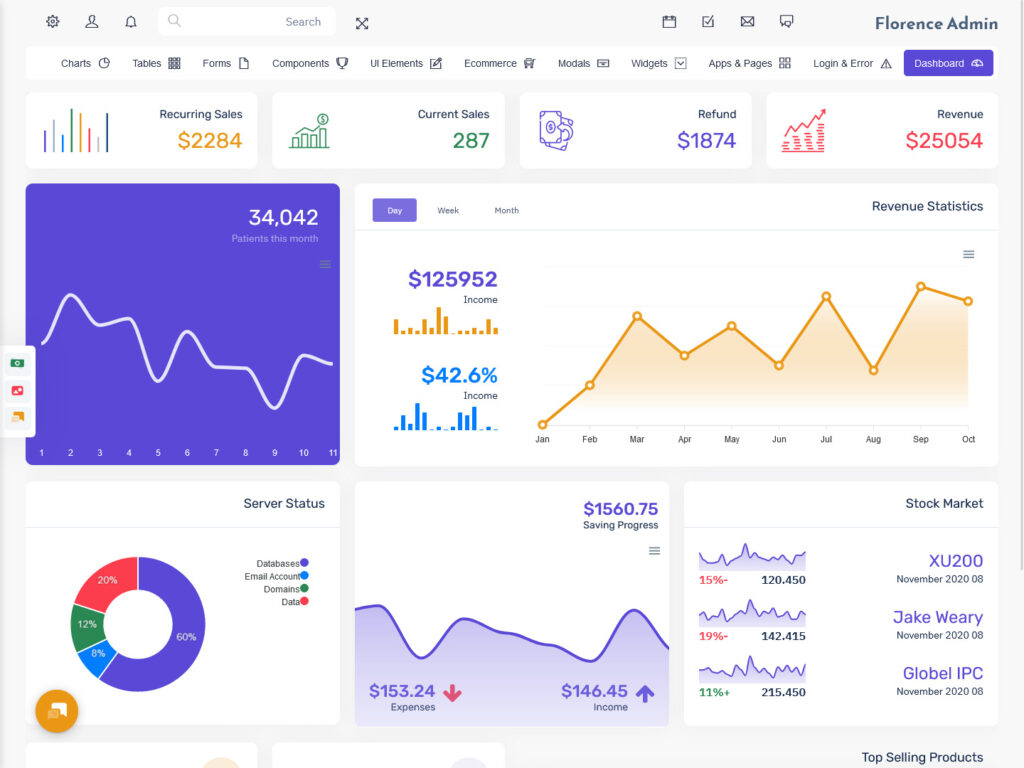This screenshot has width=1024, height=768.
Task: Click the red image icon in the side panel
Action: [17, 390]
